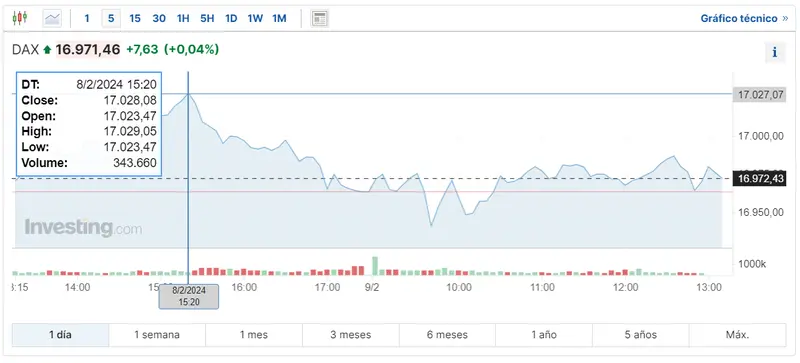Image resolution: width=800 pixels, height=363 pixels.
Task: Show the 3 meses range
Action: pos(351,335)
